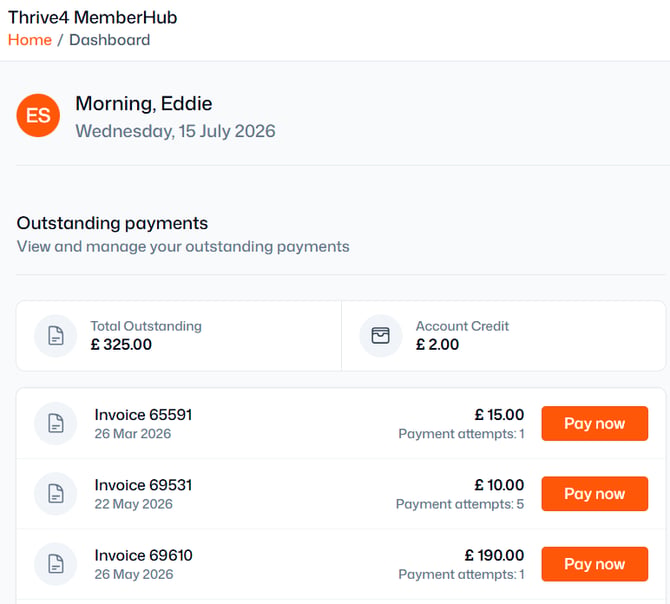Open the Invoice 69610 title
The height and width of the screenshot is (604, 670).
144,555
